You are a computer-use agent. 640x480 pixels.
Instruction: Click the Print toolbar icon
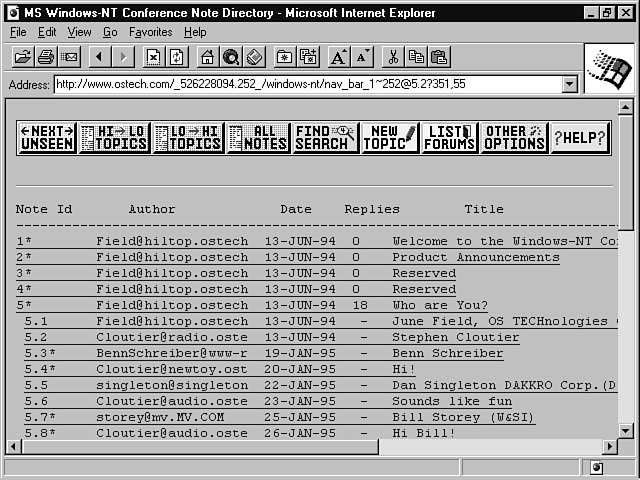(x=46, y=57)
